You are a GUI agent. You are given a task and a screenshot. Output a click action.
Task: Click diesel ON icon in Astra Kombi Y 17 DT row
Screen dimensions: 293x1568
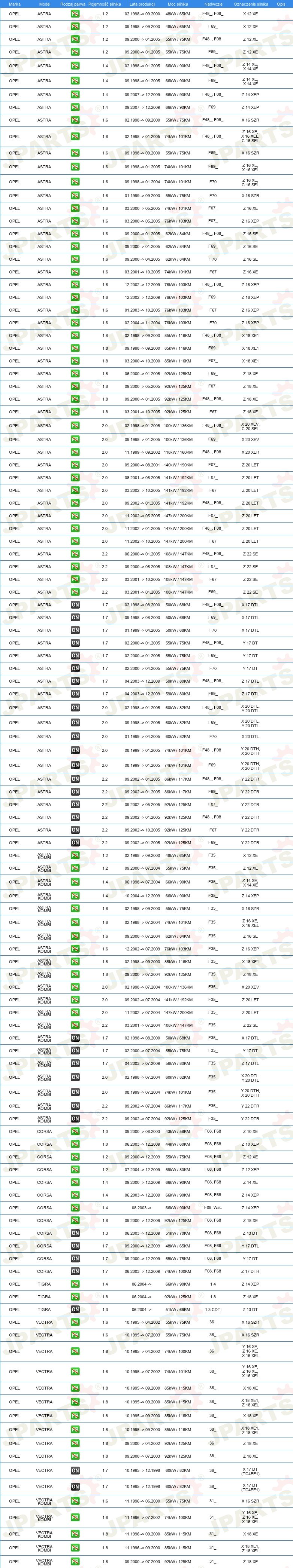75,1051
